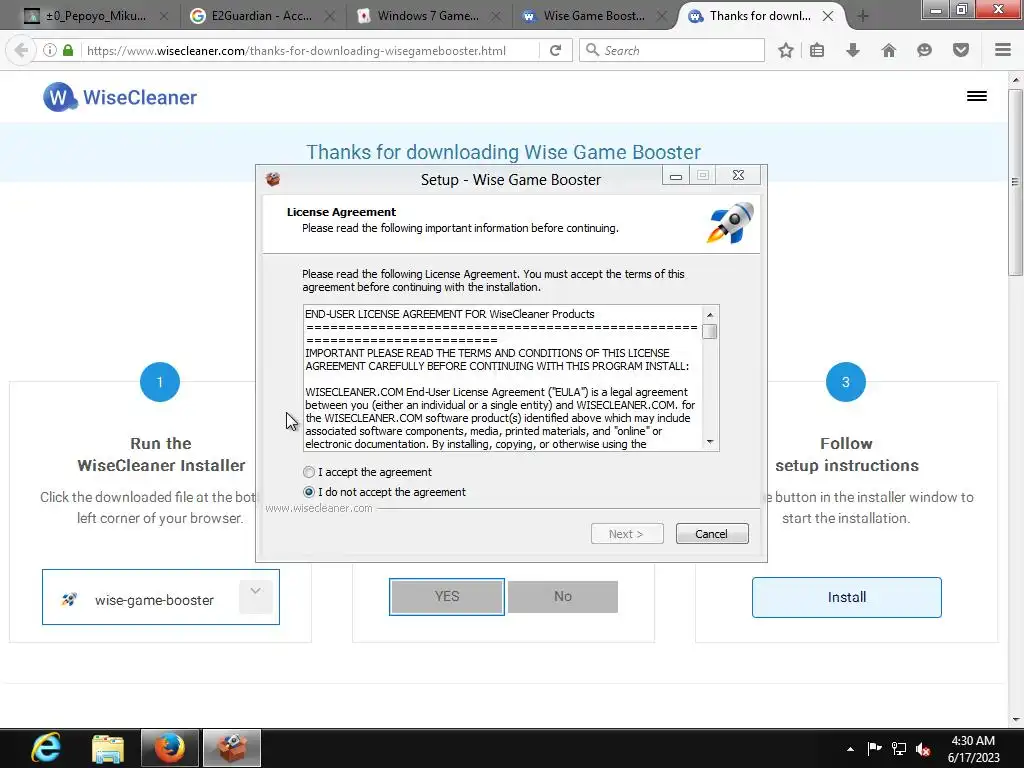
Task: Click "Follow setup instructions" heading
Action: (x=846, y=455)
